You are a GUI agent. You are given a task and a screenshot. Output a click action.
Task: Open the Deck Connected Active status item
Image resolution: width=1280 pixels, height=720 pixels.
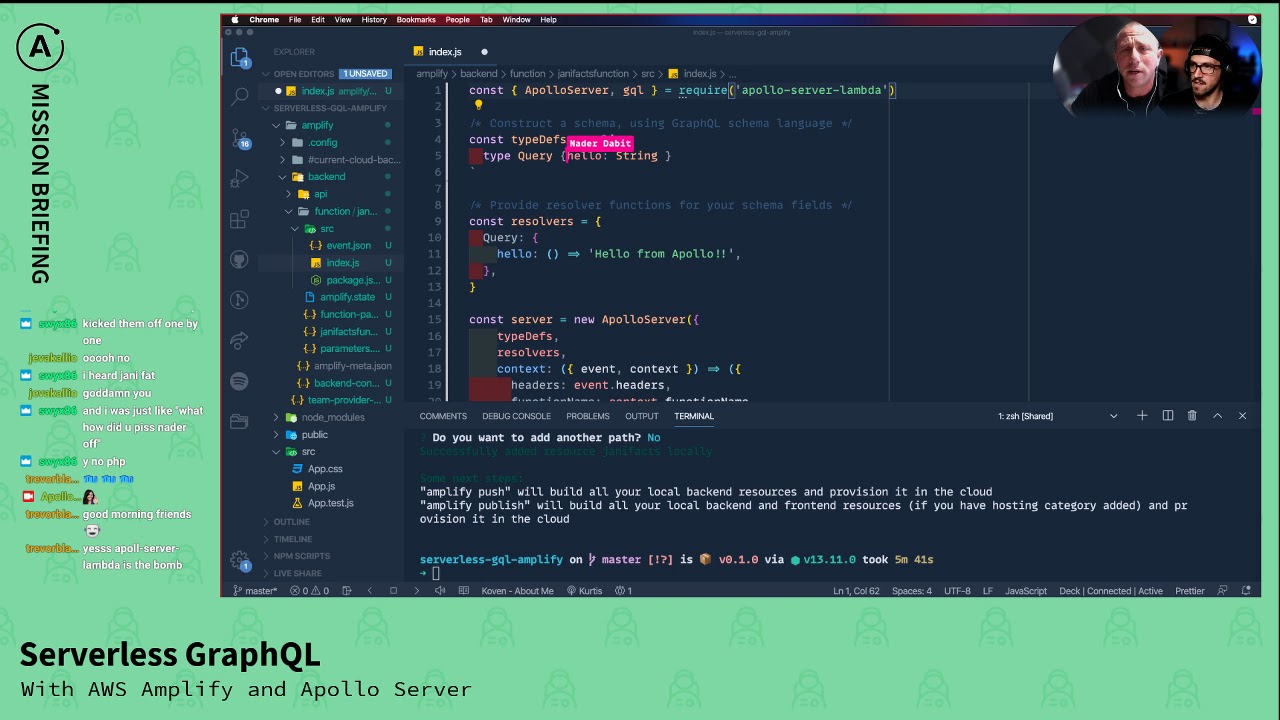coord(1111,591)
